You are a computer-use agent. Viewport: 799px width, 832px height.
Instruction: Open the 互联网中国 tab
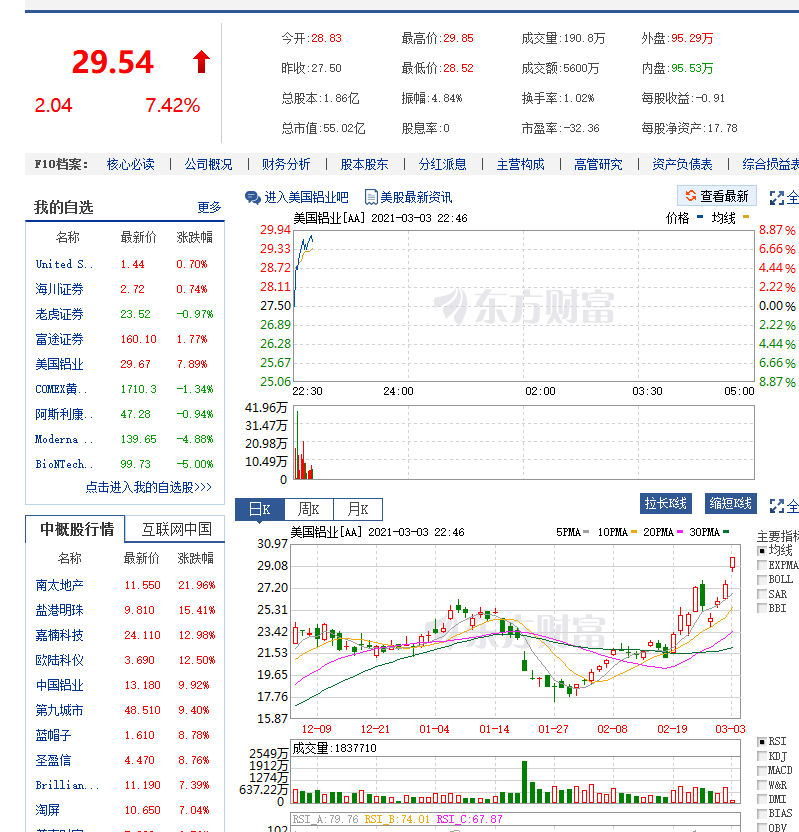[176, 529]
